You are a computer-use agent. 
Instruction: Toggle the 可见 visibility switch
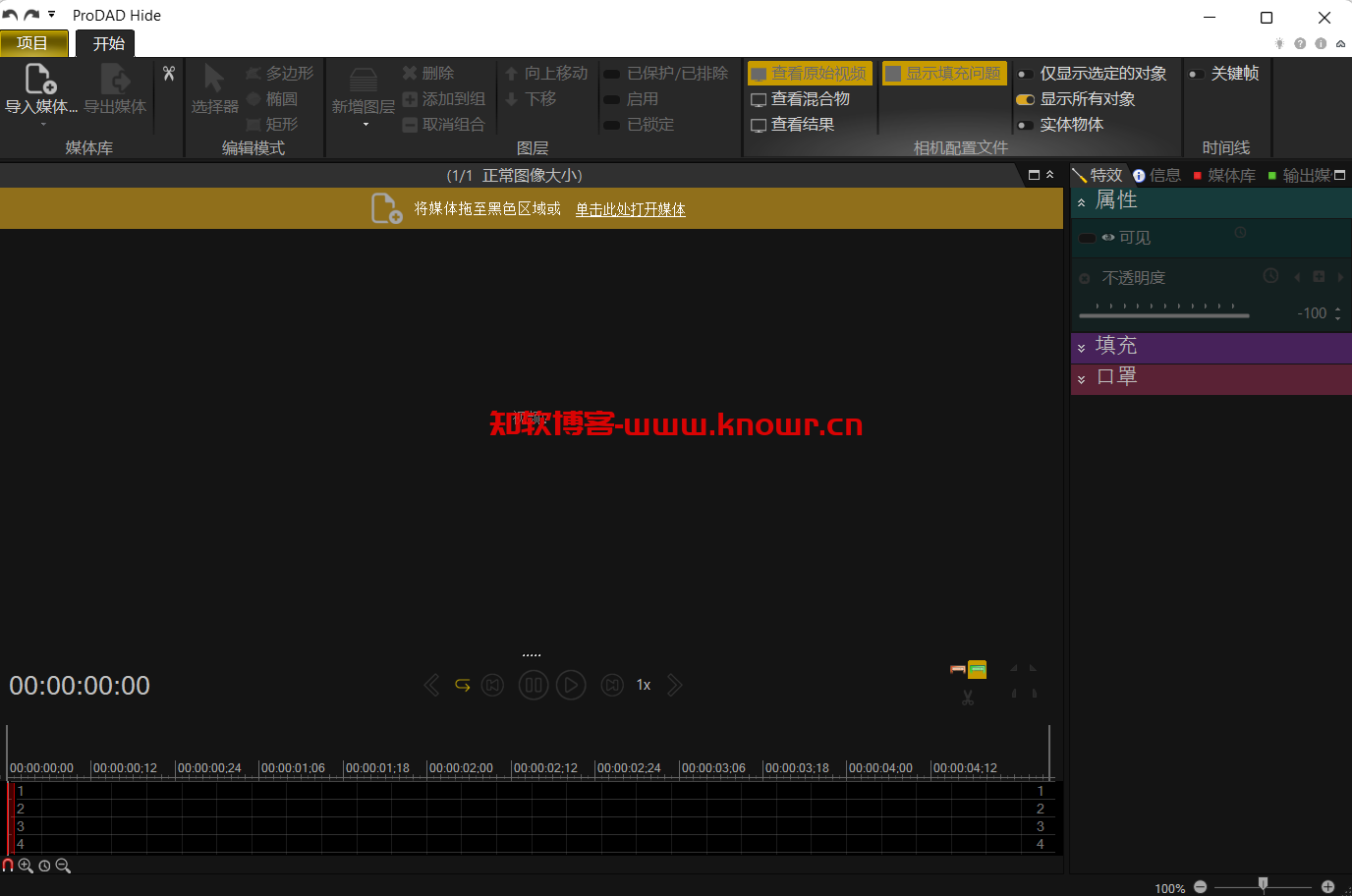(x=1088, y=238)
